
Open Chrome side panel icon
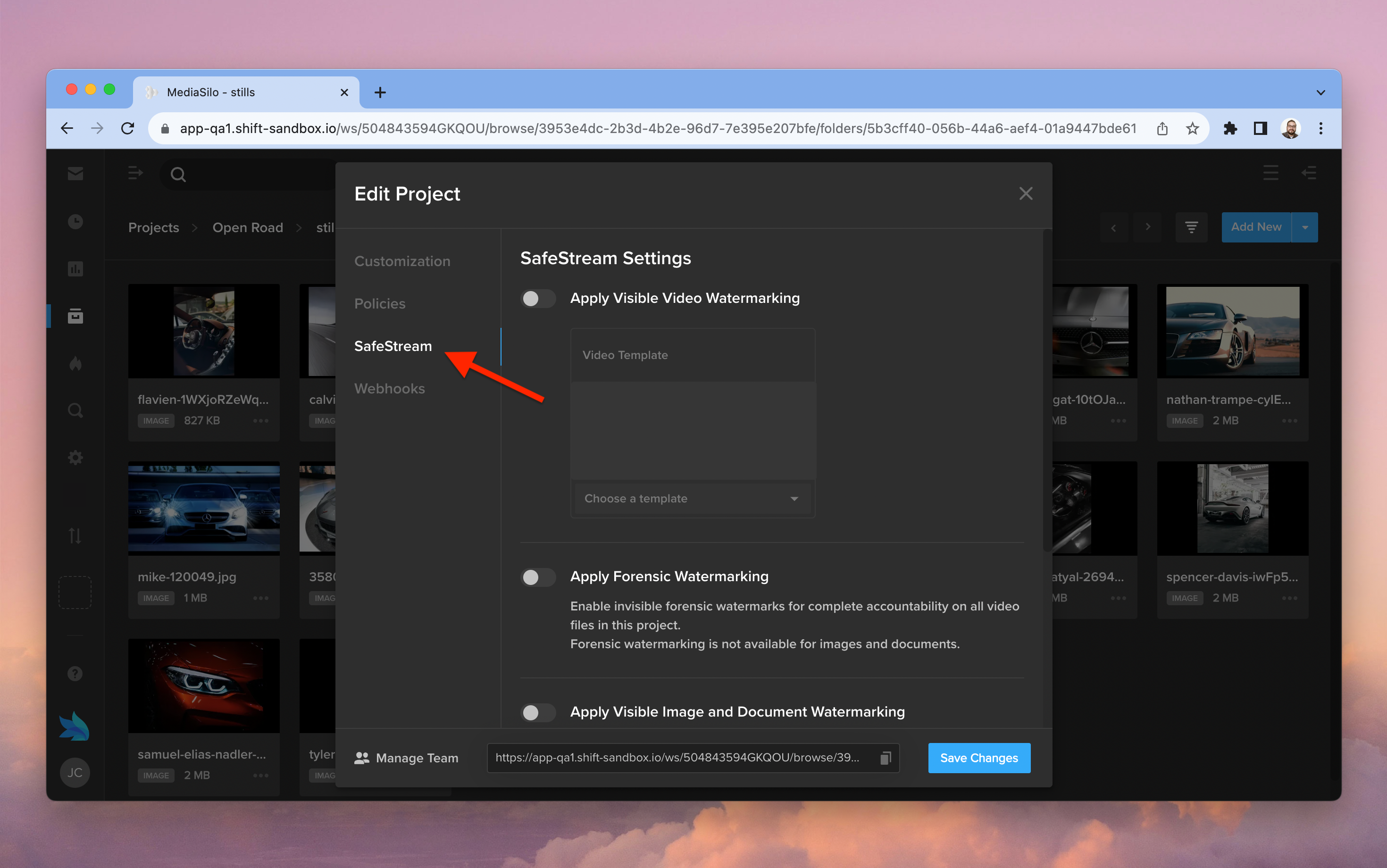1260,129
